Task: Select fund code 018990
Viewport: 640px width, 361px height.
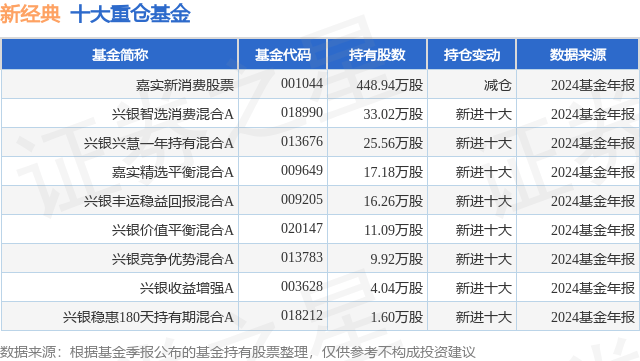Action: coord(302,112)
